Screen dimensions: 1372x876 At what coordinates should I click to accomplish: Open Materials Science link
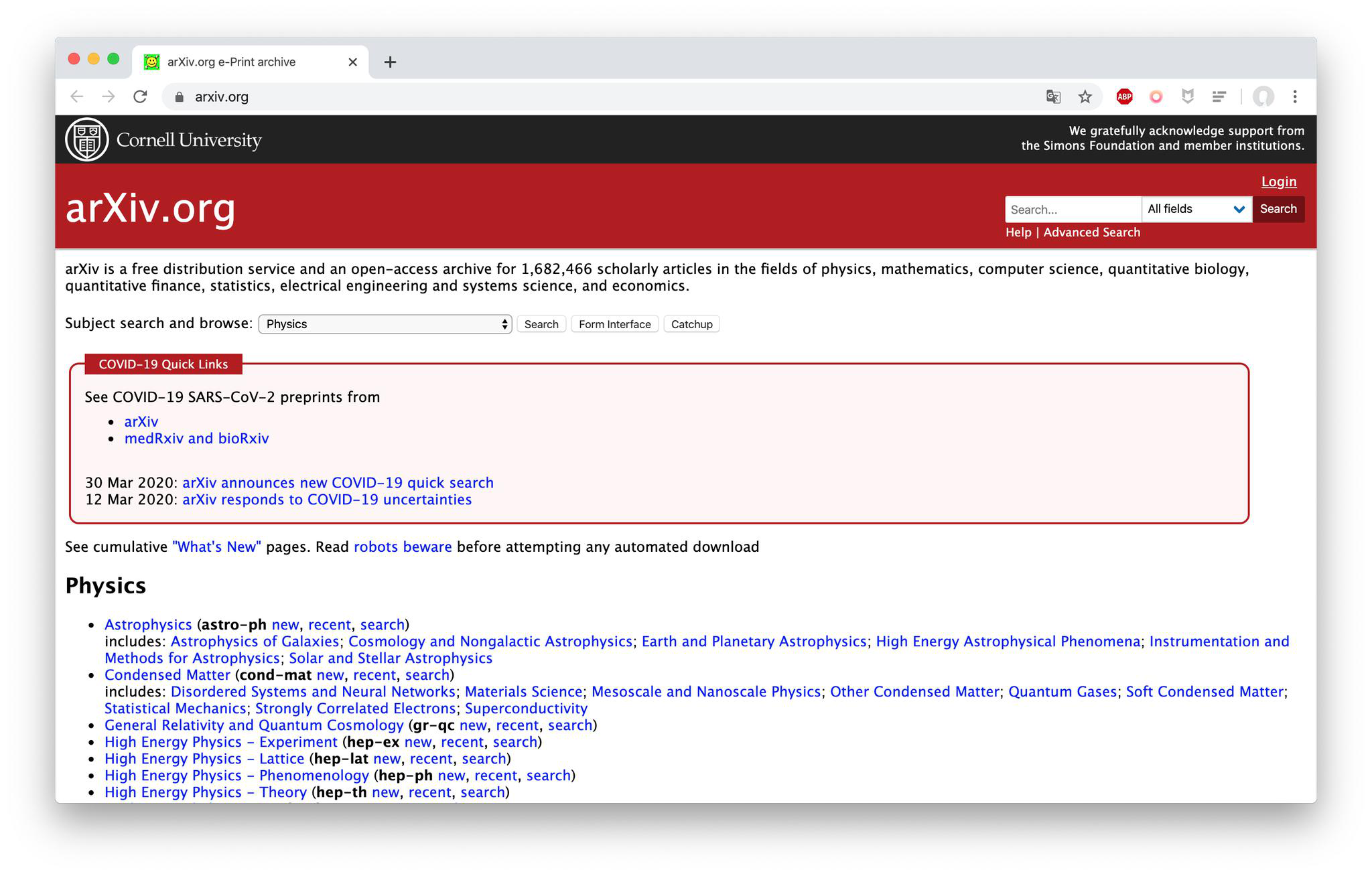[524, 692]
